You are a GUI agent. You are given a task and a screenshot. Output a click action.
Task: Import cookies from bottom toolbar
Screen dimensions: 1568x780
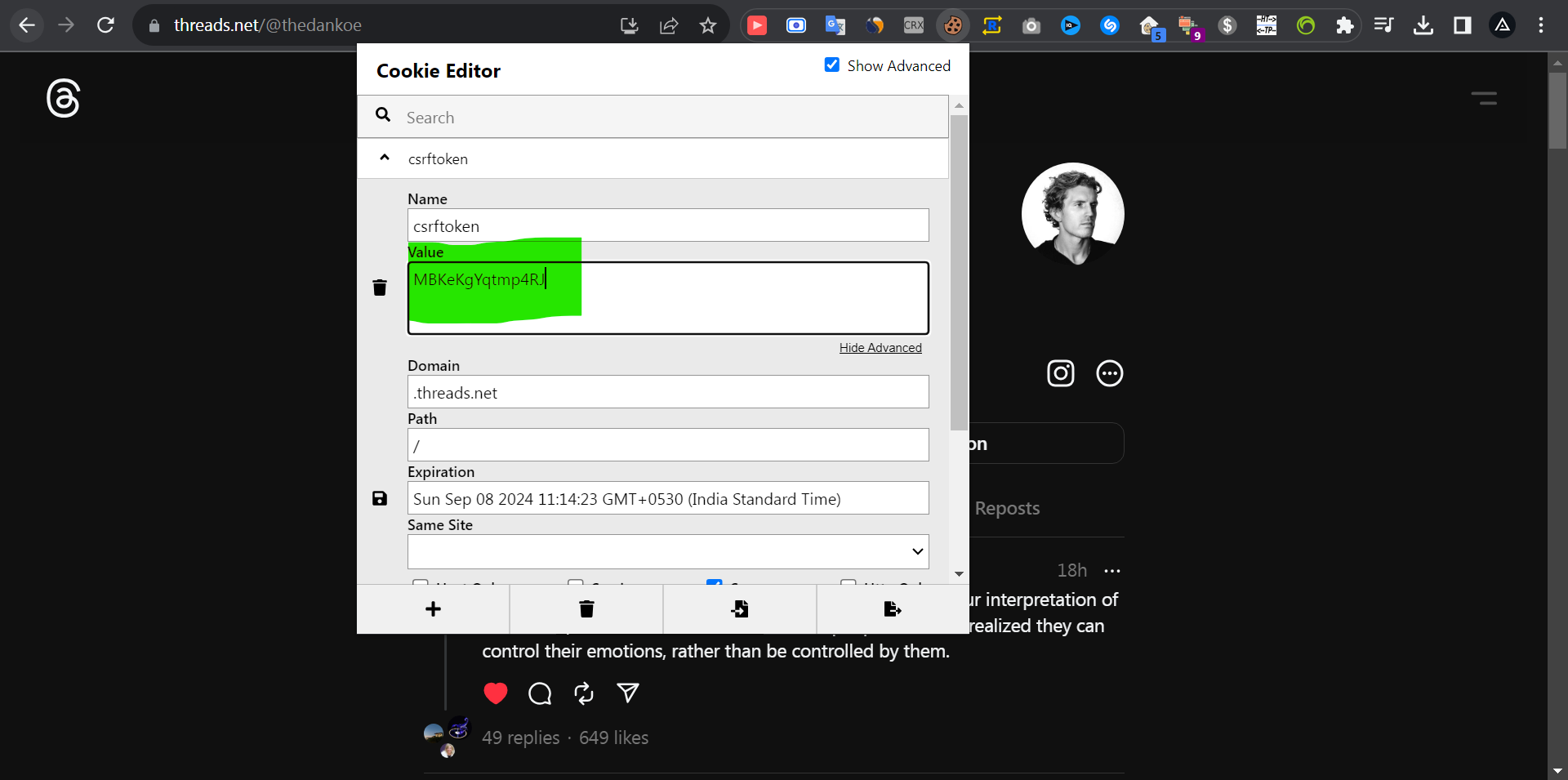740,609
